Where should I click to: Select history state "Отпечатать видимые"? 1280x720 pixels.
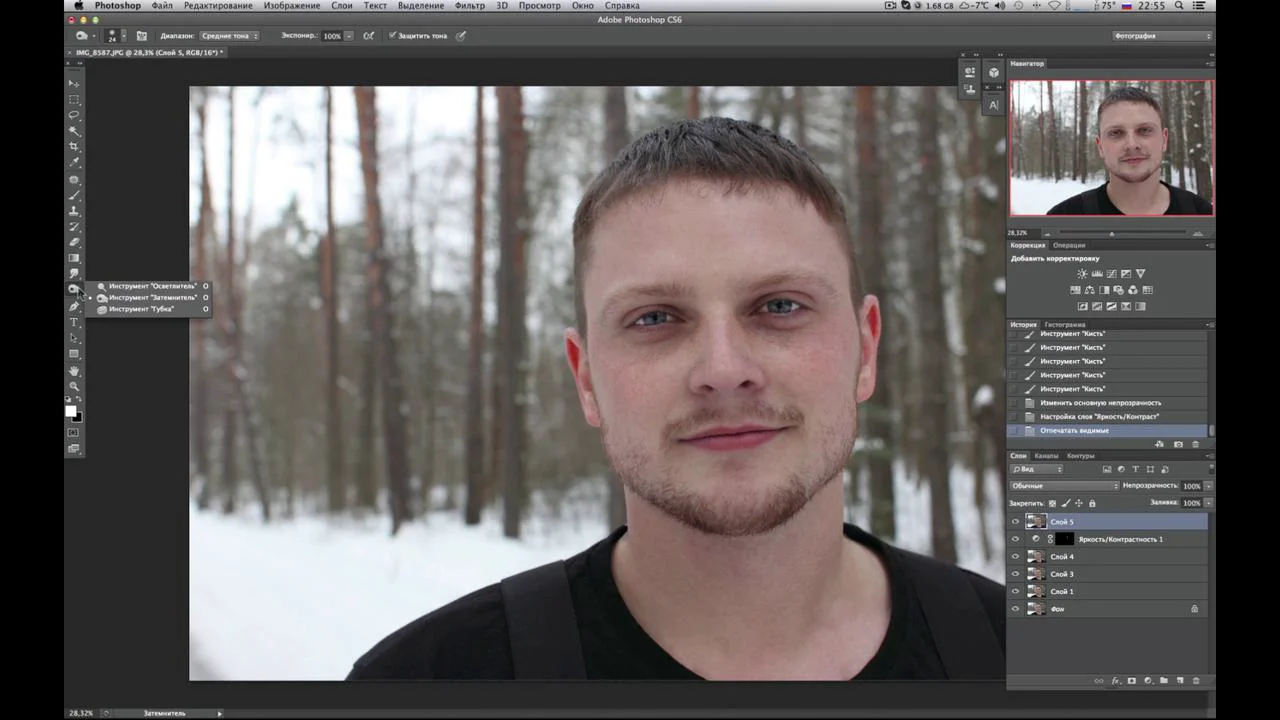(1107, 431)
